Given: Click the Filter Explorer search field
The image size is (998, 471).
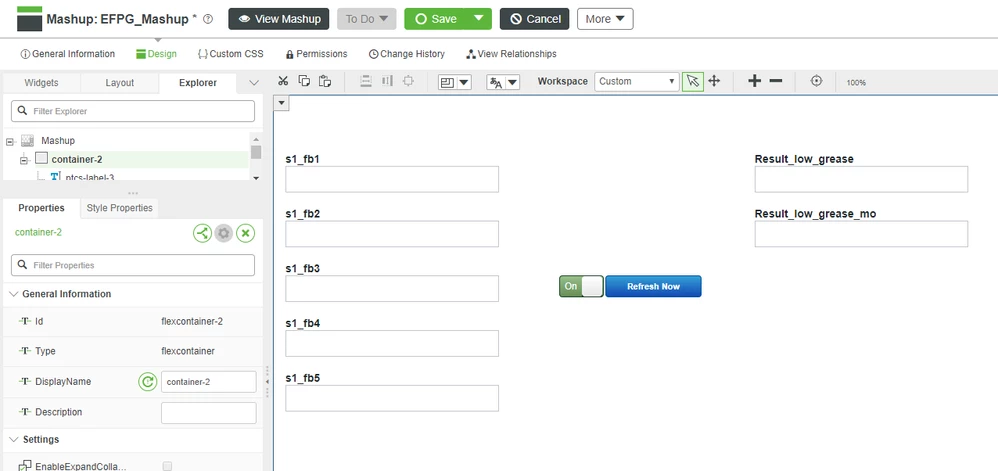Looking at the screenshot, I should (x=133, y=111).
